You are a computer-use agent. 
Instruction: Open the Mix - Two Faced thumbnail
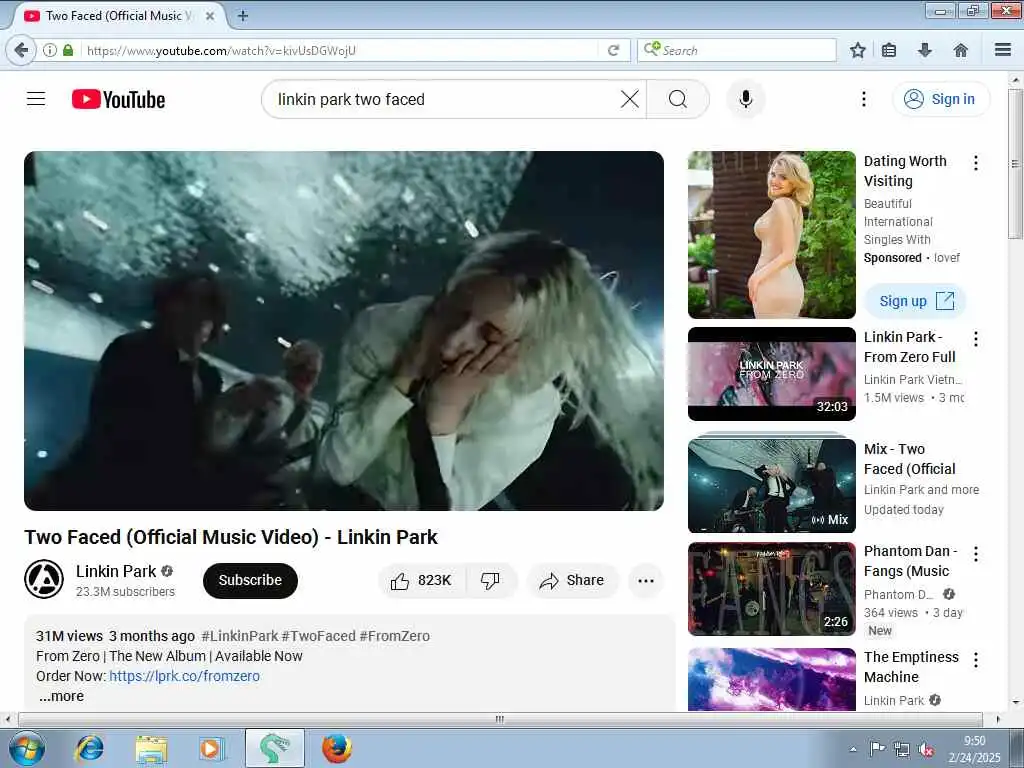point(771,485)
